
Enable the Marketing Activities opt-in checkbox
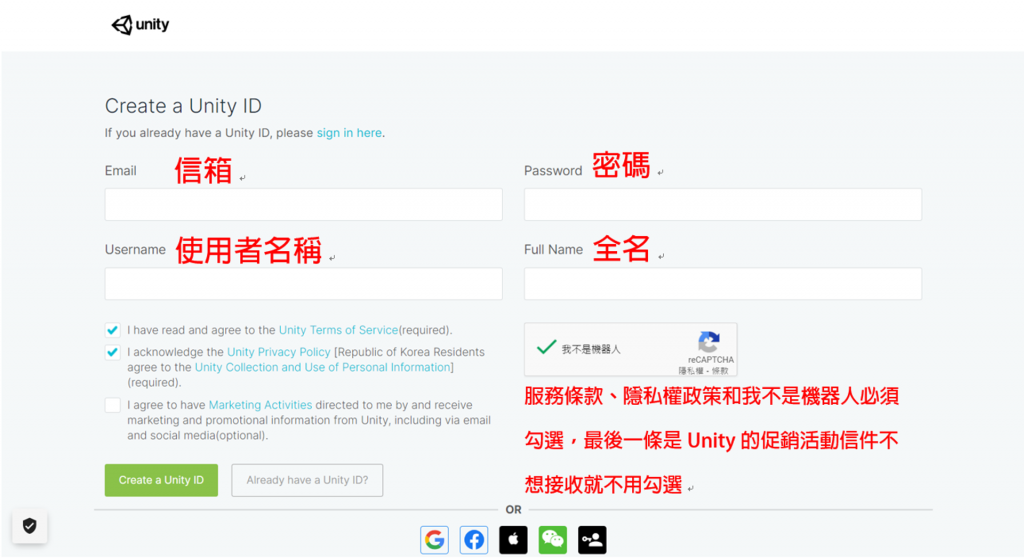click(112, 405)
